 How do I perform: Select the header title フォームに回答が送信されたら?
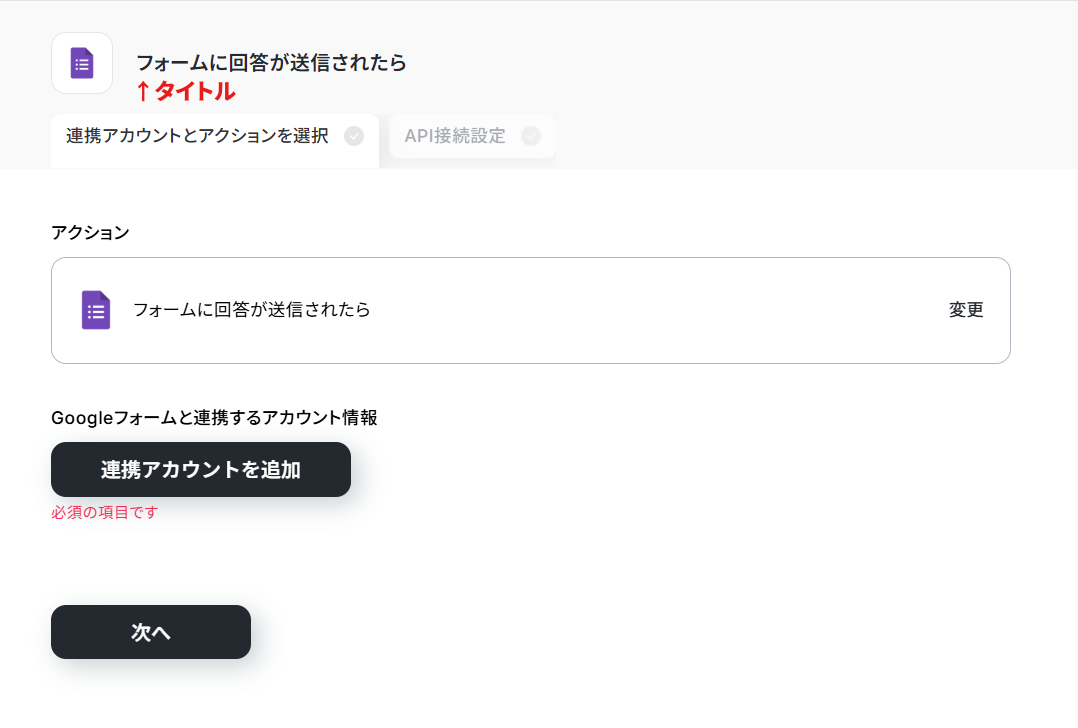272,63
